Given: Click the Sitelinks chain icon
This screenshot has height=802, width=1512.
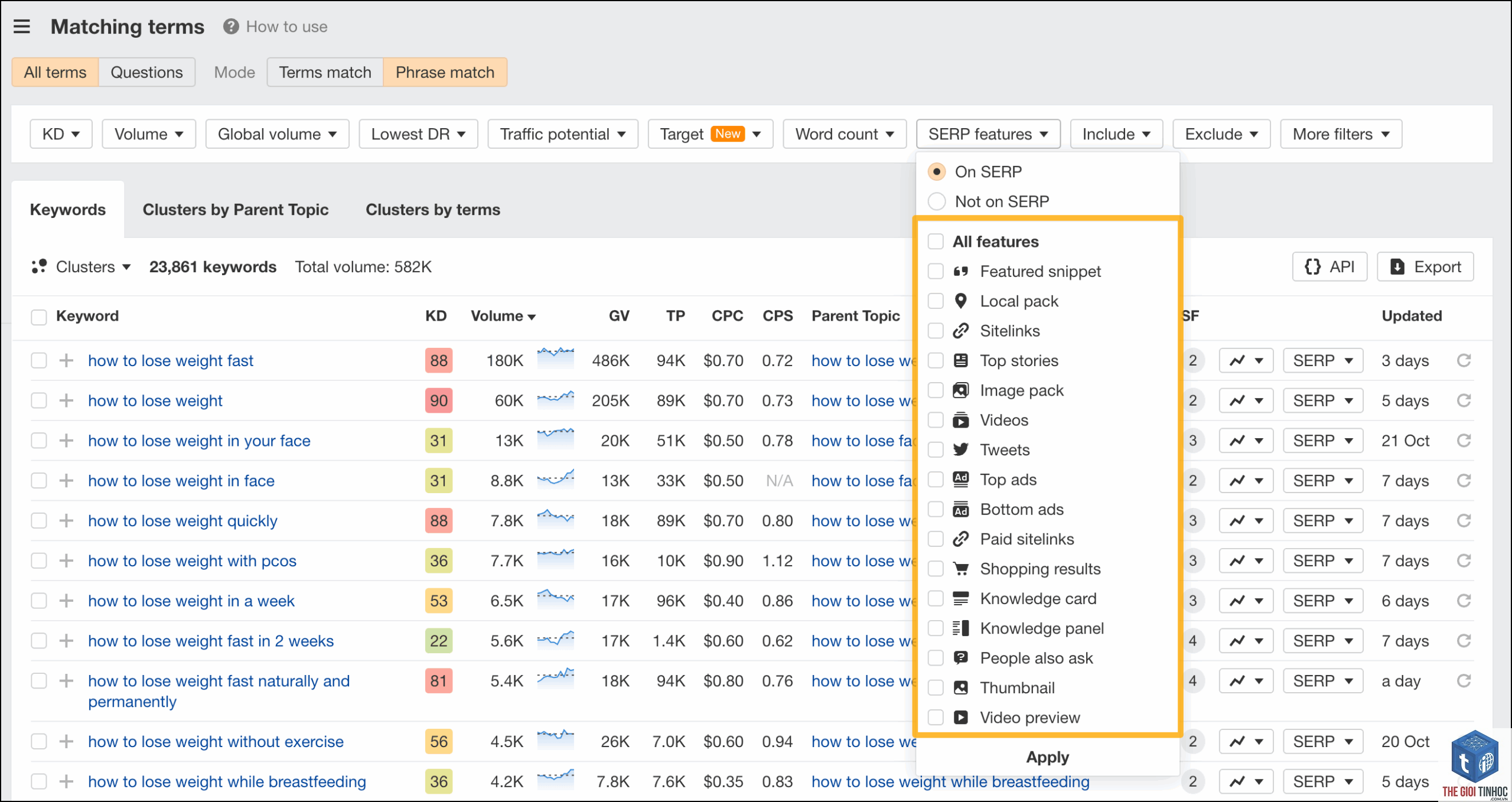Looking at the screenshot, I should click(x=961, y=331).
